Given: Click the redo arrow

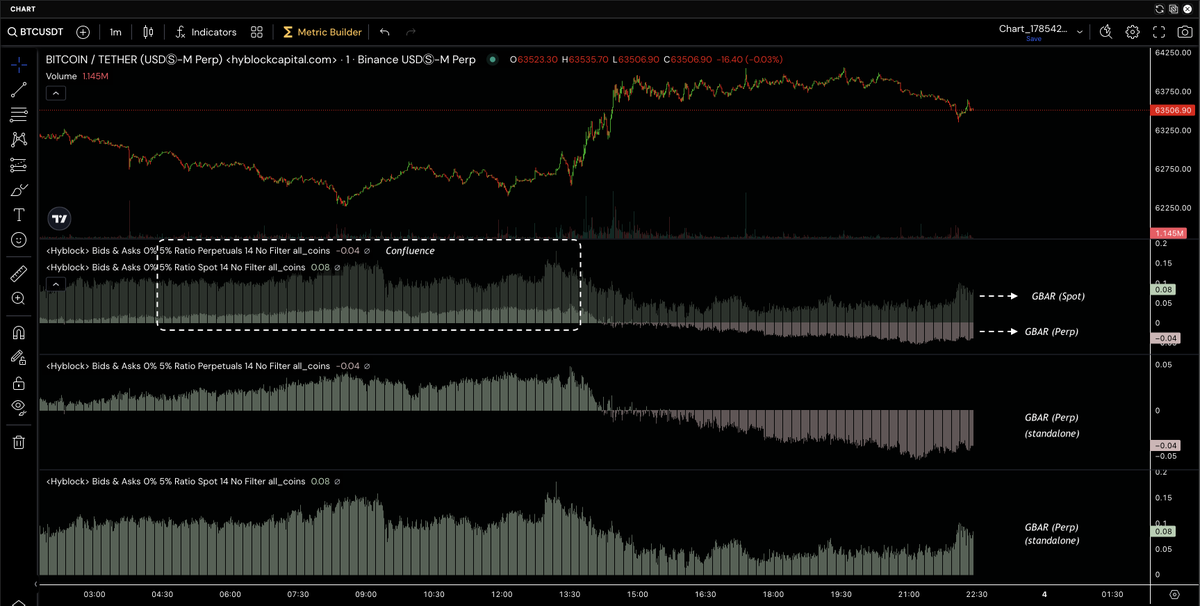Looking at the screenshot, I should pyautogui.click(x=411, y=32).
